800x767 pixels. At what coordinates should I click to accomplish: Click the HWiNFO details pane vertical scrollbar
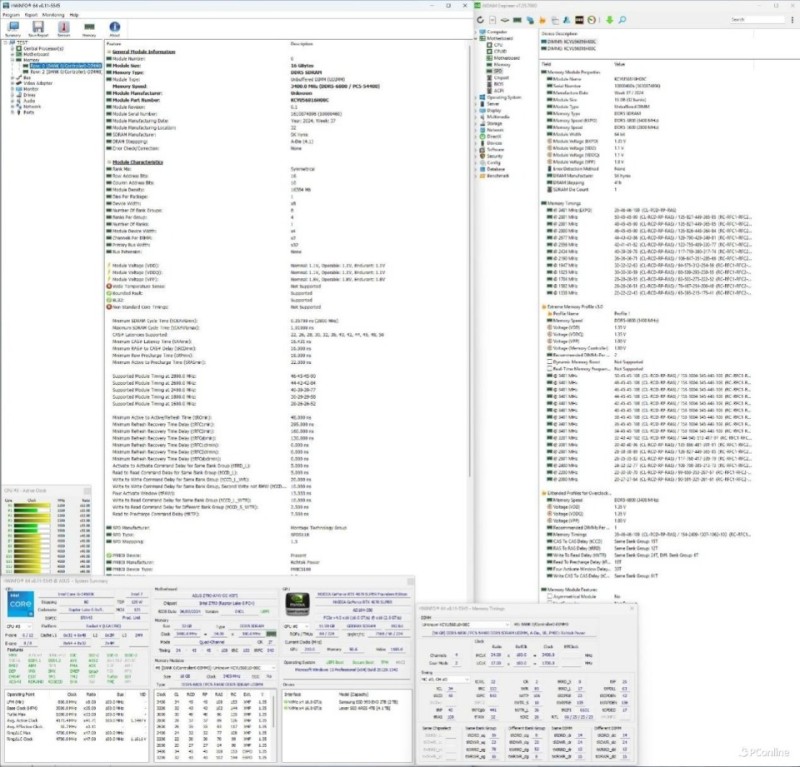pyautogui.click(x=469, y=260)
